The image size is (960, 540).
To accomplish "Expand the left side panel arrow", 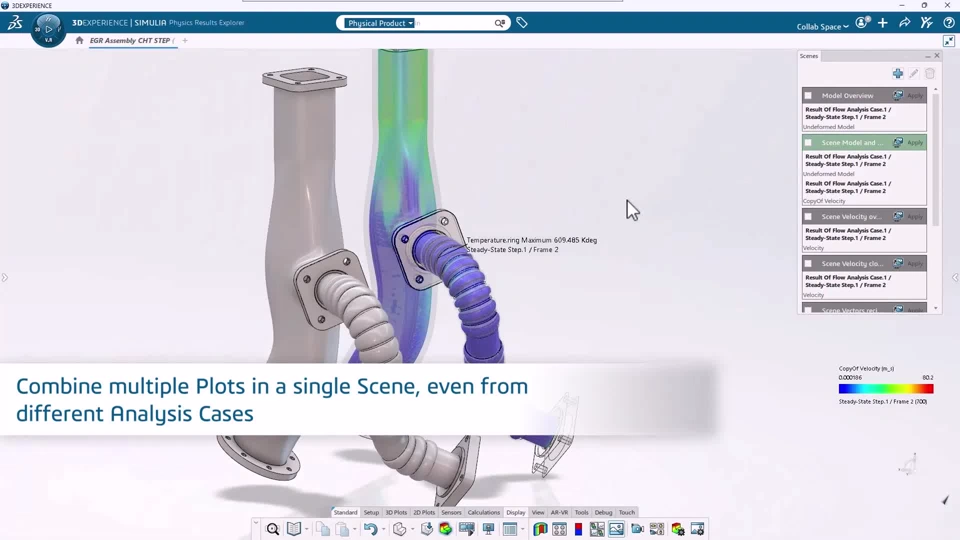I will click(4, 278).
